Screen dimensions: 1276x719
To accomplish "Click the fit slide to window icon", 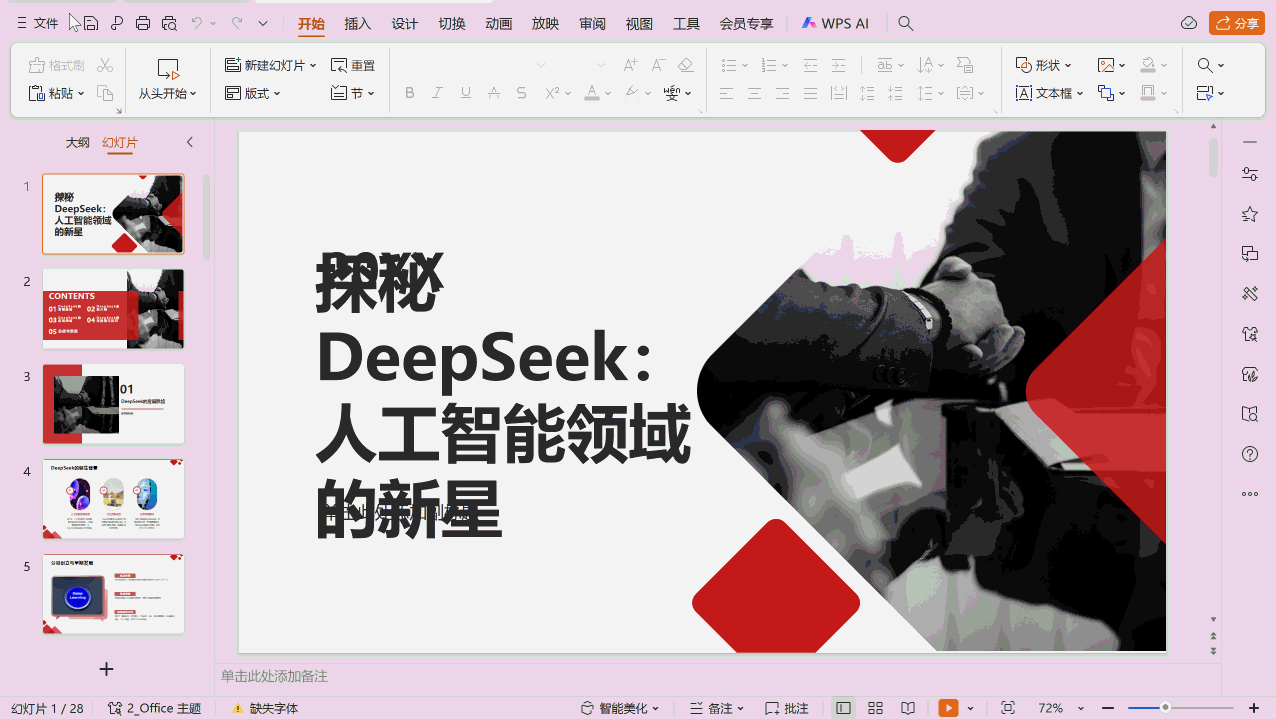I will click(x=1007, y=708).
